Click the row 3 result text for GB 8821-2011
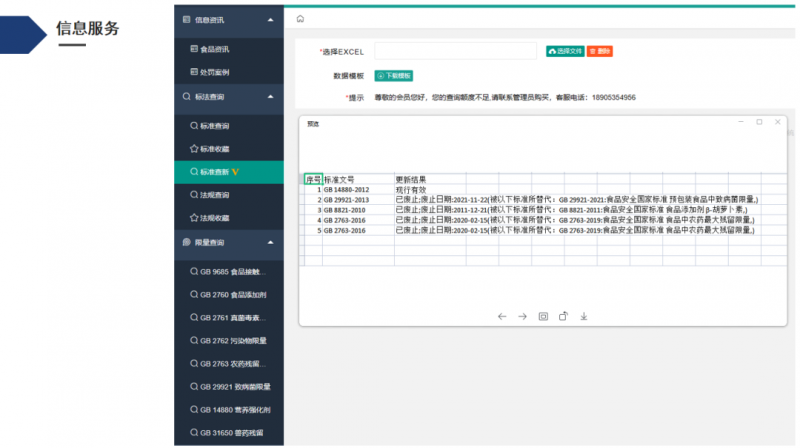 571,210
